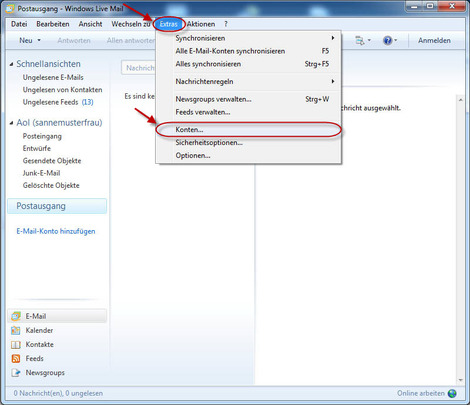Click the Anmelden button
The image size is (470, 405).
(434, 40)
